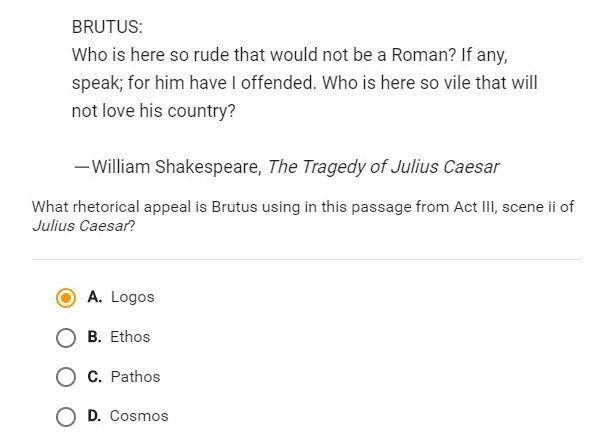This screenshot has height=437, width=616.
Task: Click the bold letter 'B.' label
Action: tap(95, 337)
